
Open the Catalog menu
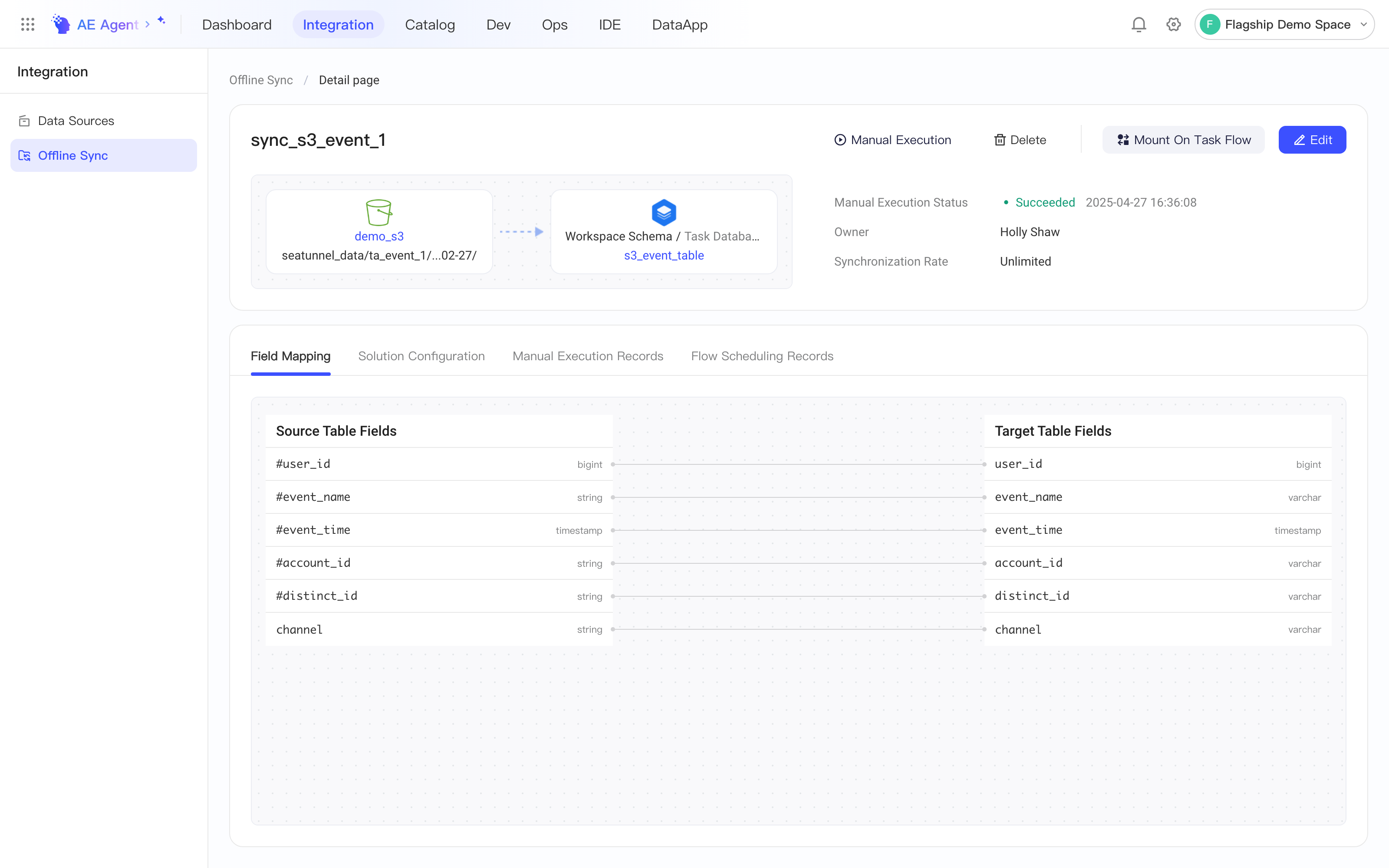[430, 24]
